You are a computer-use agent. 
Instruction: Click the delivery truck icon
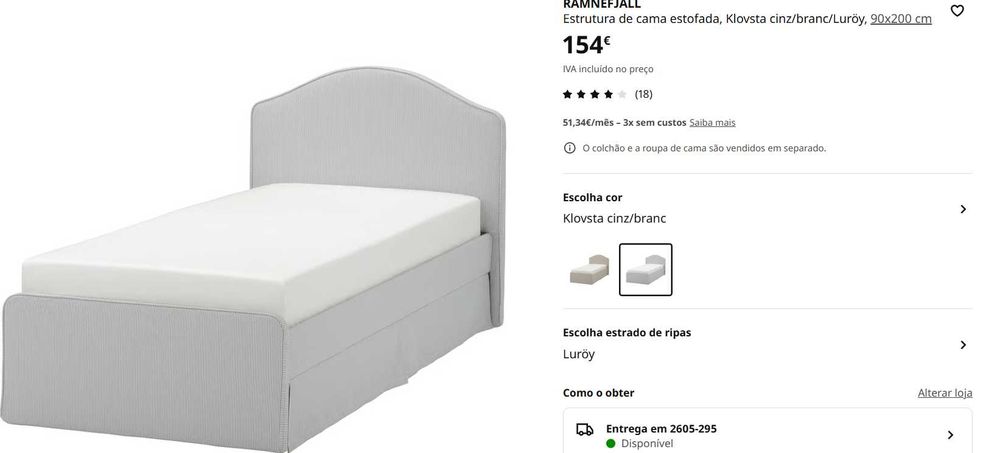585,429
